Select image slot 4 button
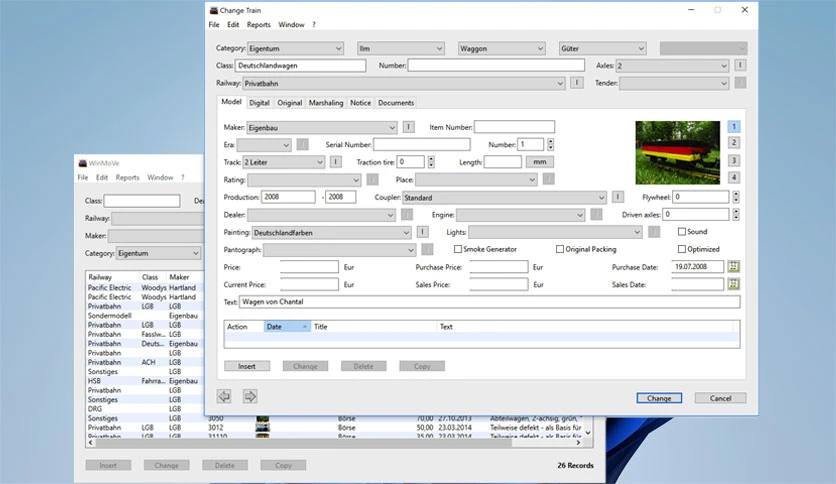 [x=734, y=178]
